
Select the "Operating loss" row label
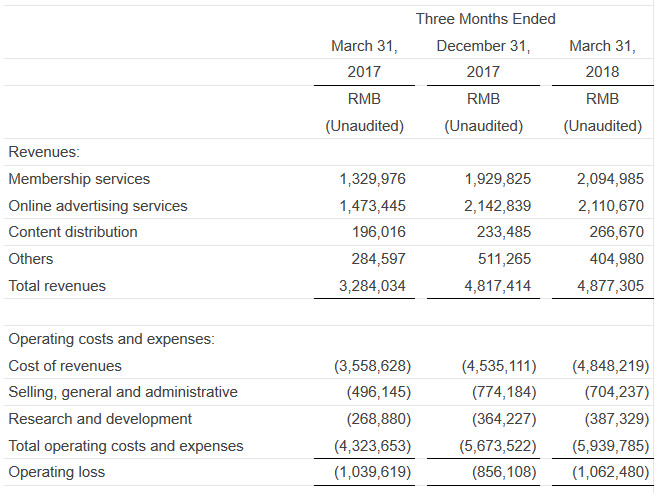(56, 472)
